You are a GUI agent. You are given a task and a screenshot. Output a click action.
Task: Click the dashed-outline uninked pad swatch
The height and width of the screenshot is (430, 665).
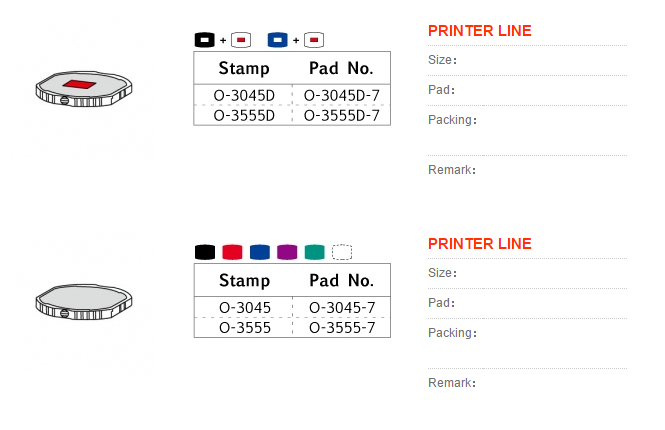[342, 252]
